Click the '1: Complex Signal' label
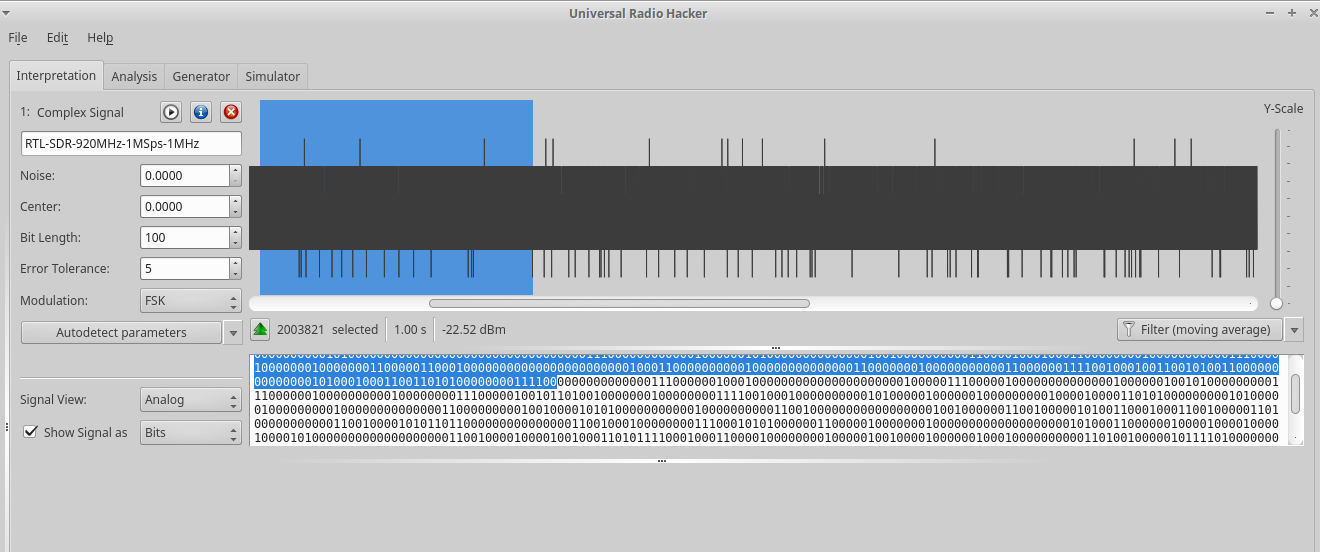Viewport: 1320px width, 552px height. [72, 112]
